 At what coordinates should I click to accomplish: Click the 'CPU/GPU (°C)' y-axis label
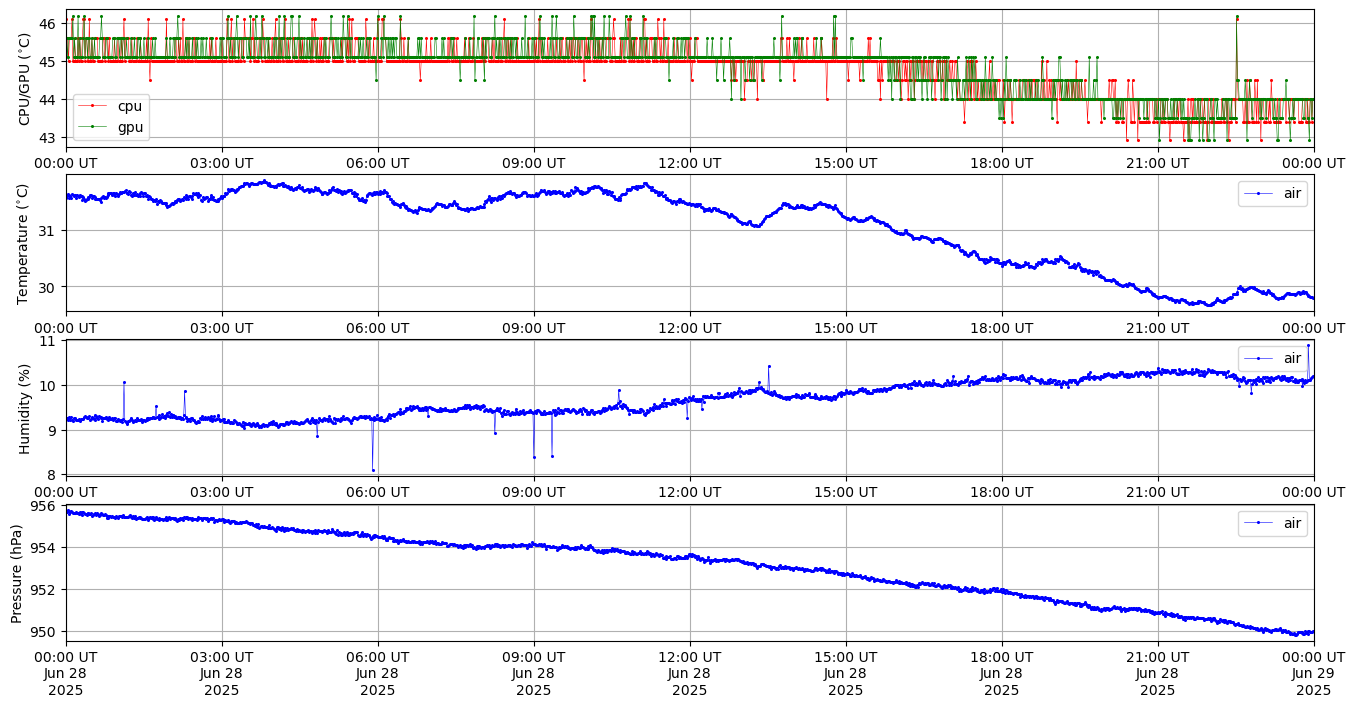[x=25, y=79]
